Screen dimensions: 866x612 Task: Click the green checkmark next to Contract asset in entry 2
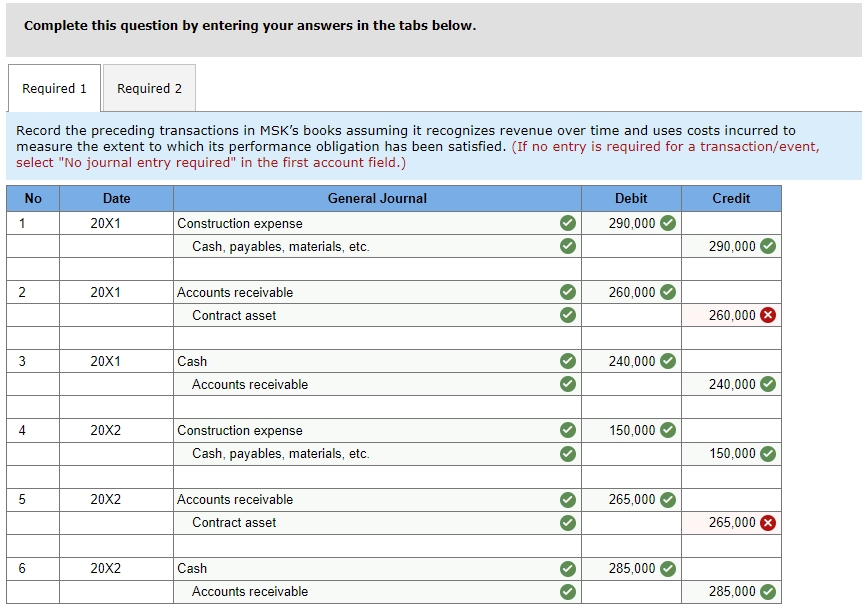point(568,315)
